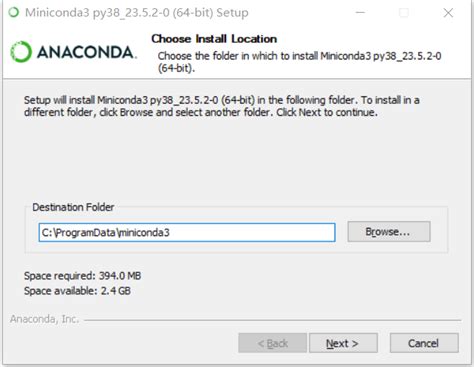
Task: Focus the Destination Folder path field
Action: point(187,232)
